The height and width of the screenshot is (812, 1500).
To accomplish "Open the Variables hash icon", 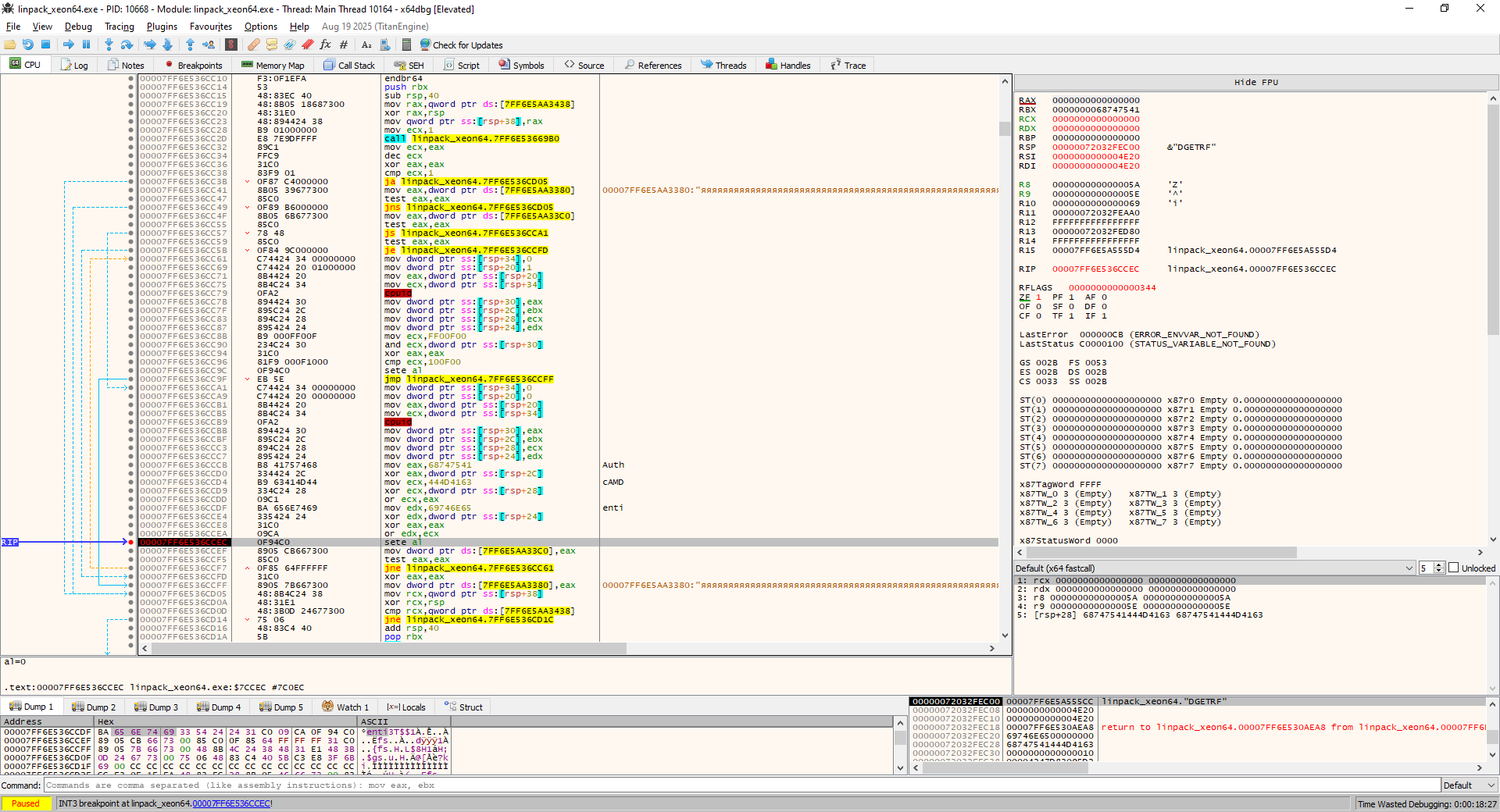I will [344, 45].
